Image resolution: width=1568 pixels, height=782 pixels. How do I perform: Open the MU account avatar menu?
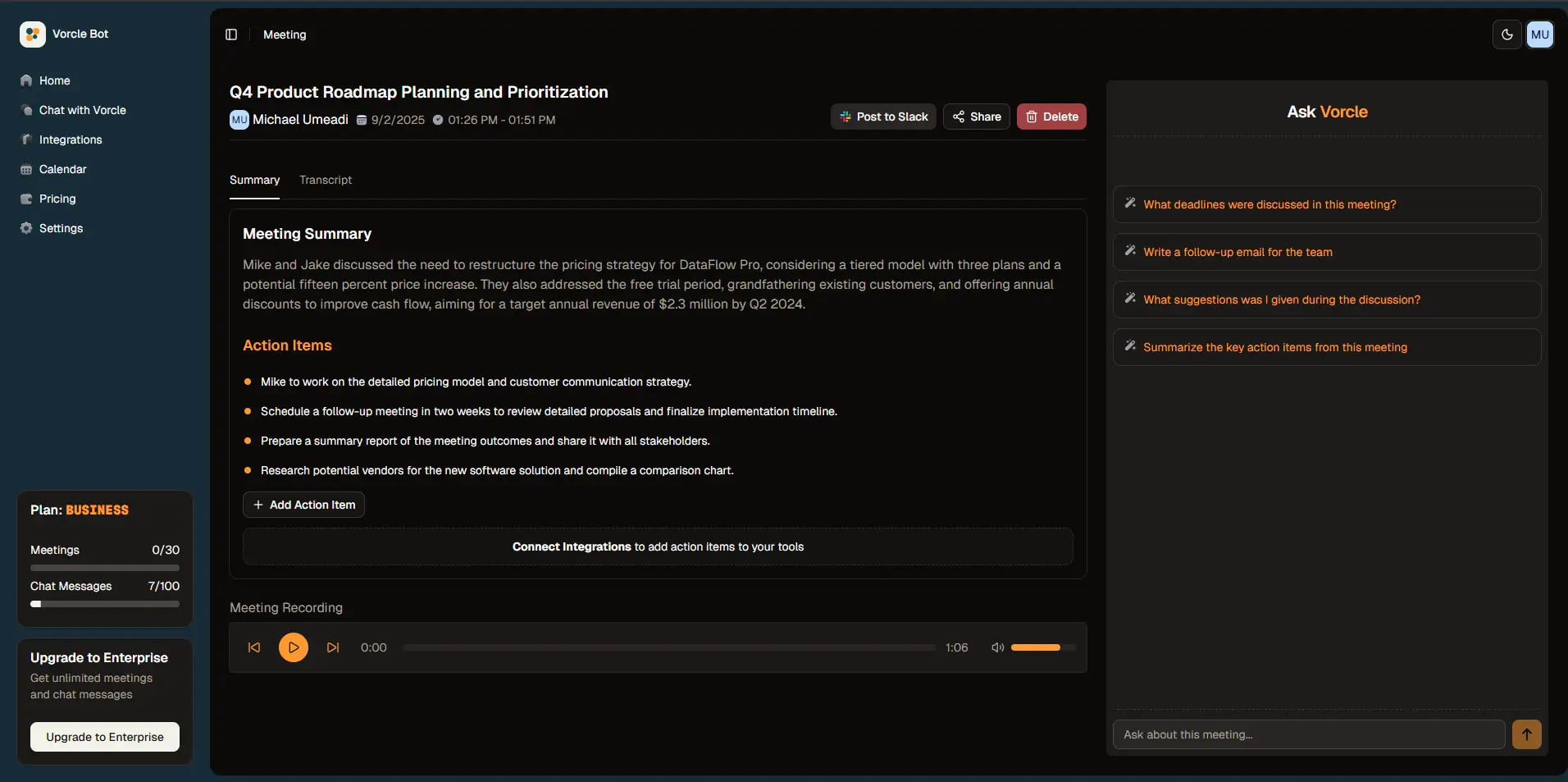[x=1540, y=34]
